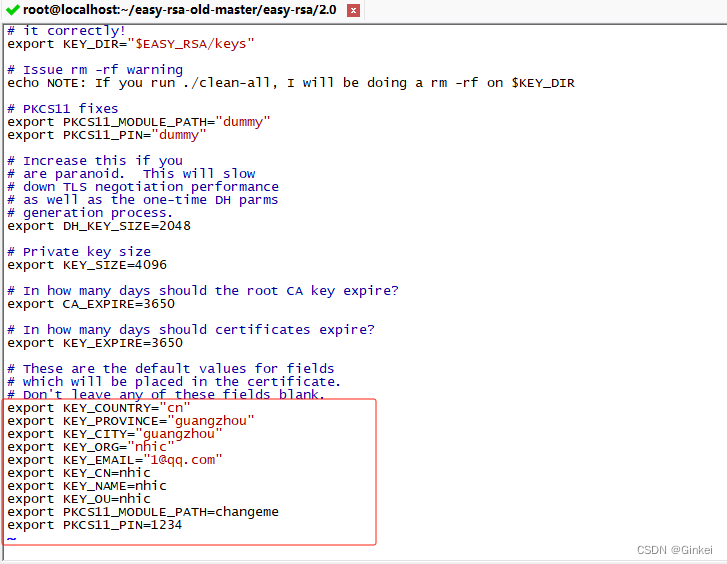Click the export KEY_EXPIRE=3650 line

coord(95,342)
